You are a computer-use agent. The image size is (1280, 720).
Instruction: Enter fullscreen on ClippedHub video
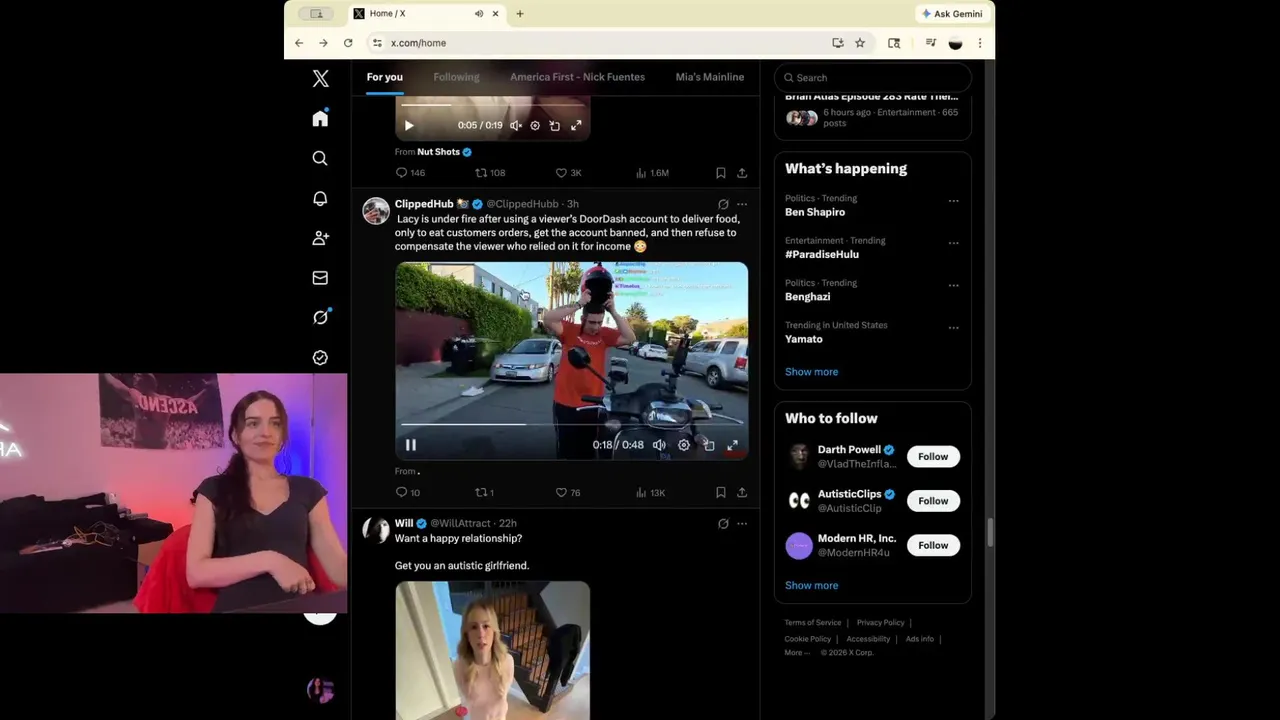click(x=733, y=445)
